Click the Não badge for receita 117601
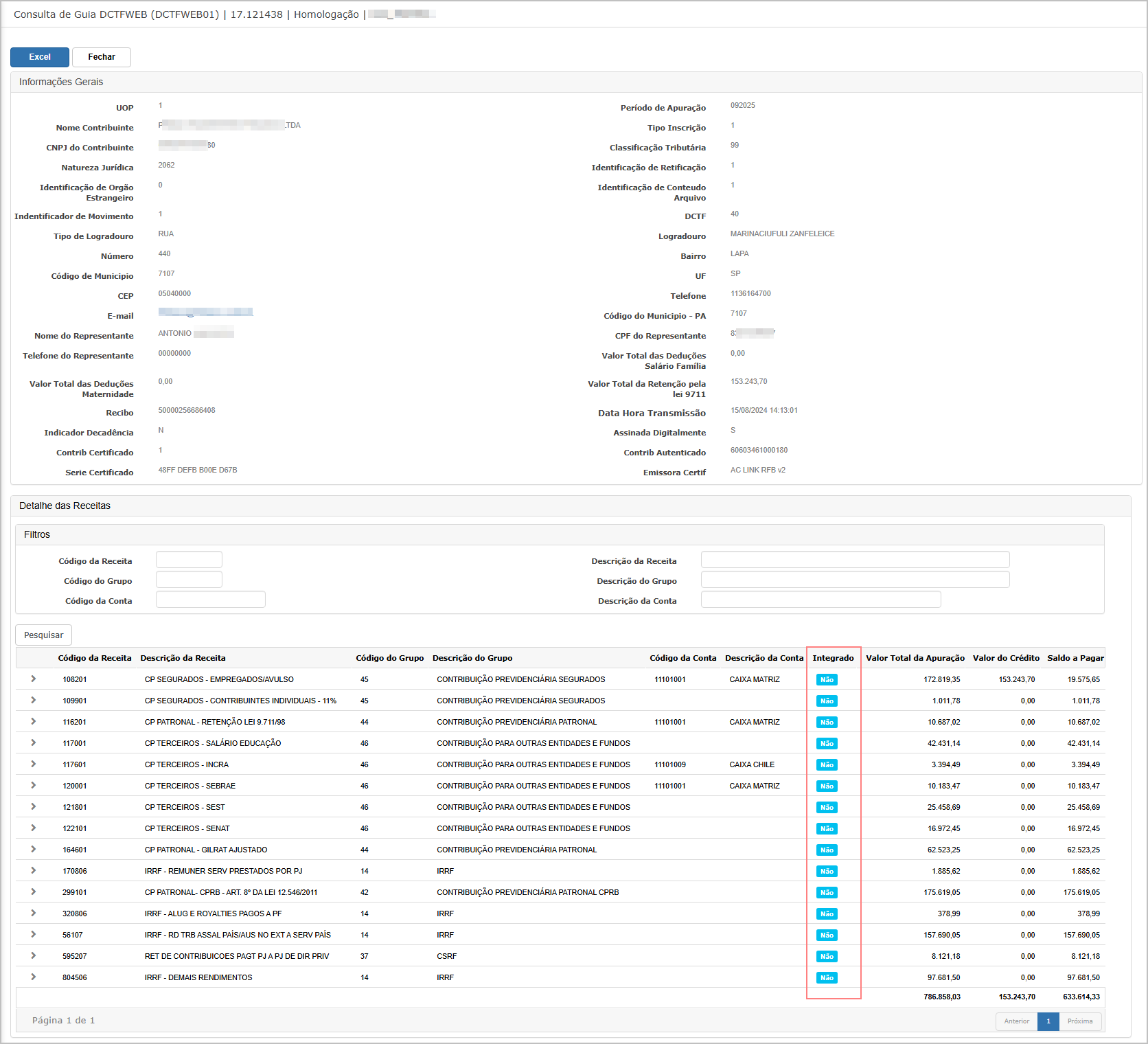This screenshot has height=1044, width=1148. click(827, 764)
